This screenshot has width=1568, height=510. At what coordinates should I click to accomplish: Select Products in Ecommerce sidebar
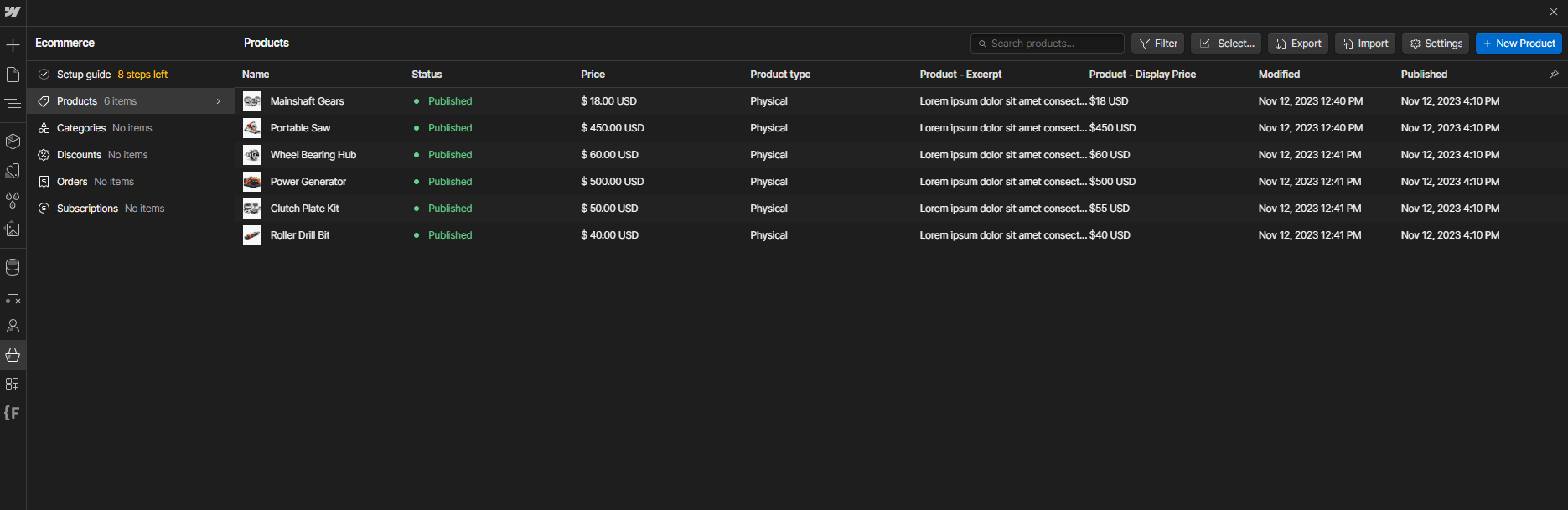131,101
